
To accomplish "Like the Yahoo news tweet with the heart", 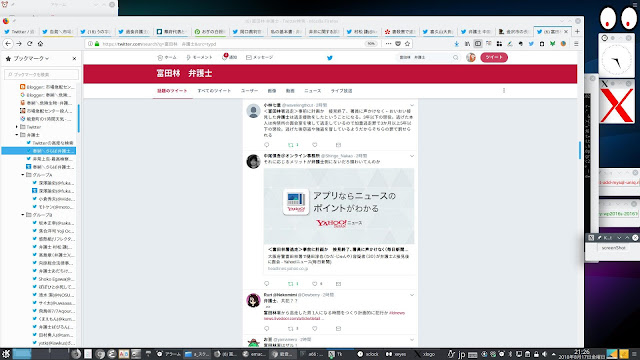I will [315, 284].
